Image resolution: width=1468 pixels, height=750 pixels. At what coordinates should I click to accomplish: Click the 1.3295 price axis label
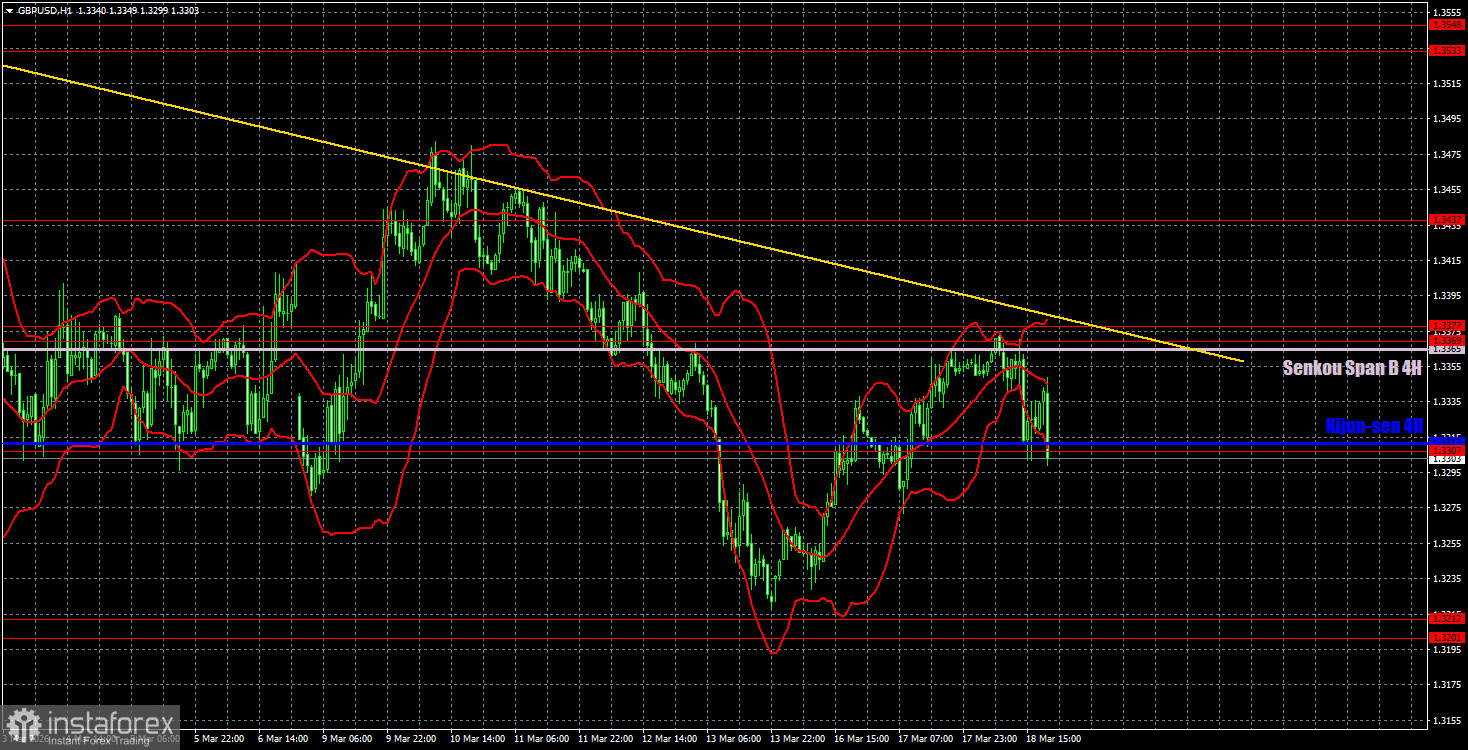coord(1447,472)
